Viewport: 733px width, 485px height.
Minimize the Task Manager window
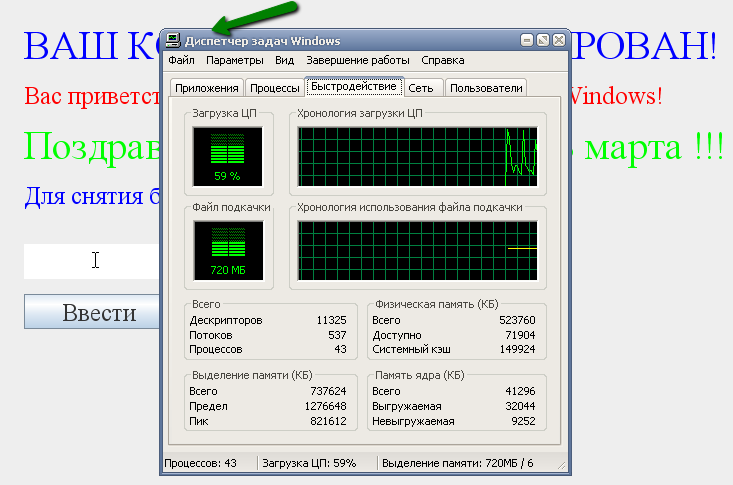pos(527,40)
